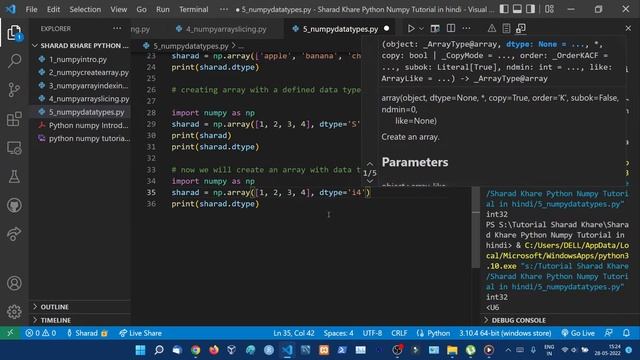Open Source Control view
This screenshot has width=640, height=360.
click(x=14, y=89)
